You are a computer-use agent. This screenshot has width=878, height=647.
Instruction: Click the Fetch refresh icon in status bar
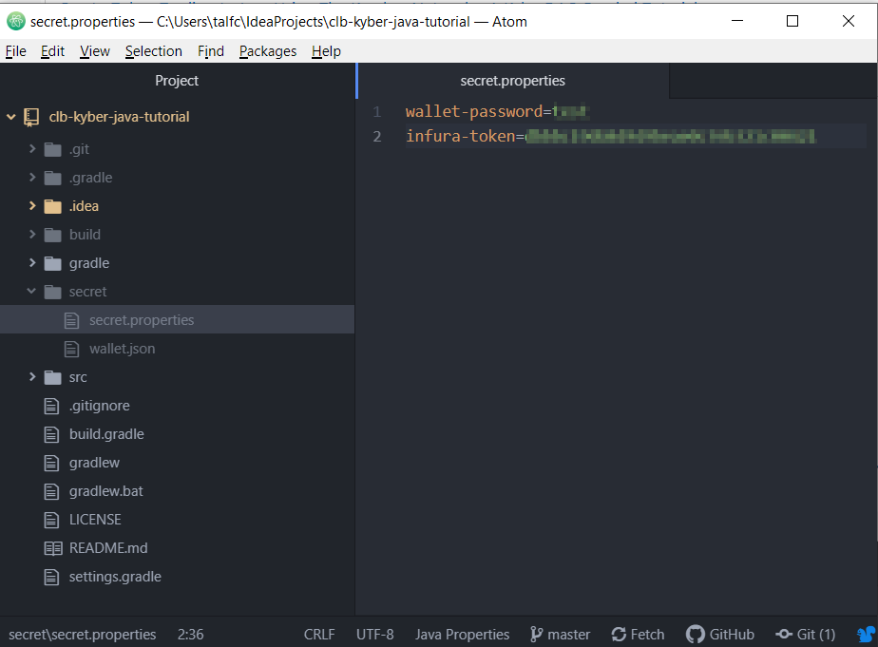tap(619, 634)
